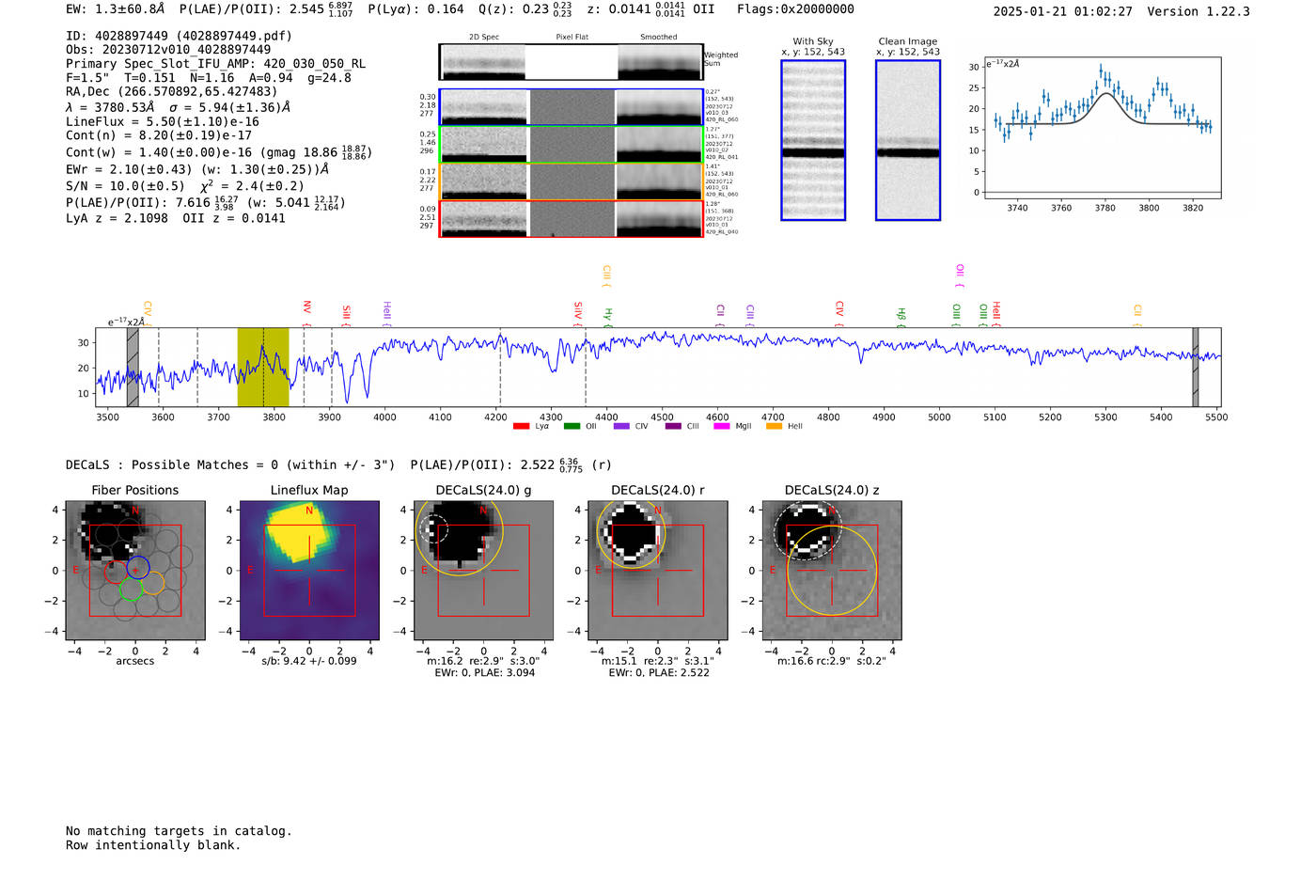This screenshot has height=896, width=1316.
Task: Click the With Sky fiber image
Action: tap(813, 140)
